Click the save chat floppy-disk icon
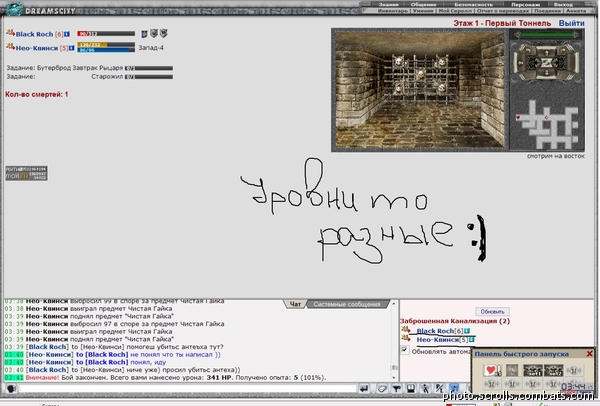The width and height of the screenshot is (600, 406). (411, 389)
